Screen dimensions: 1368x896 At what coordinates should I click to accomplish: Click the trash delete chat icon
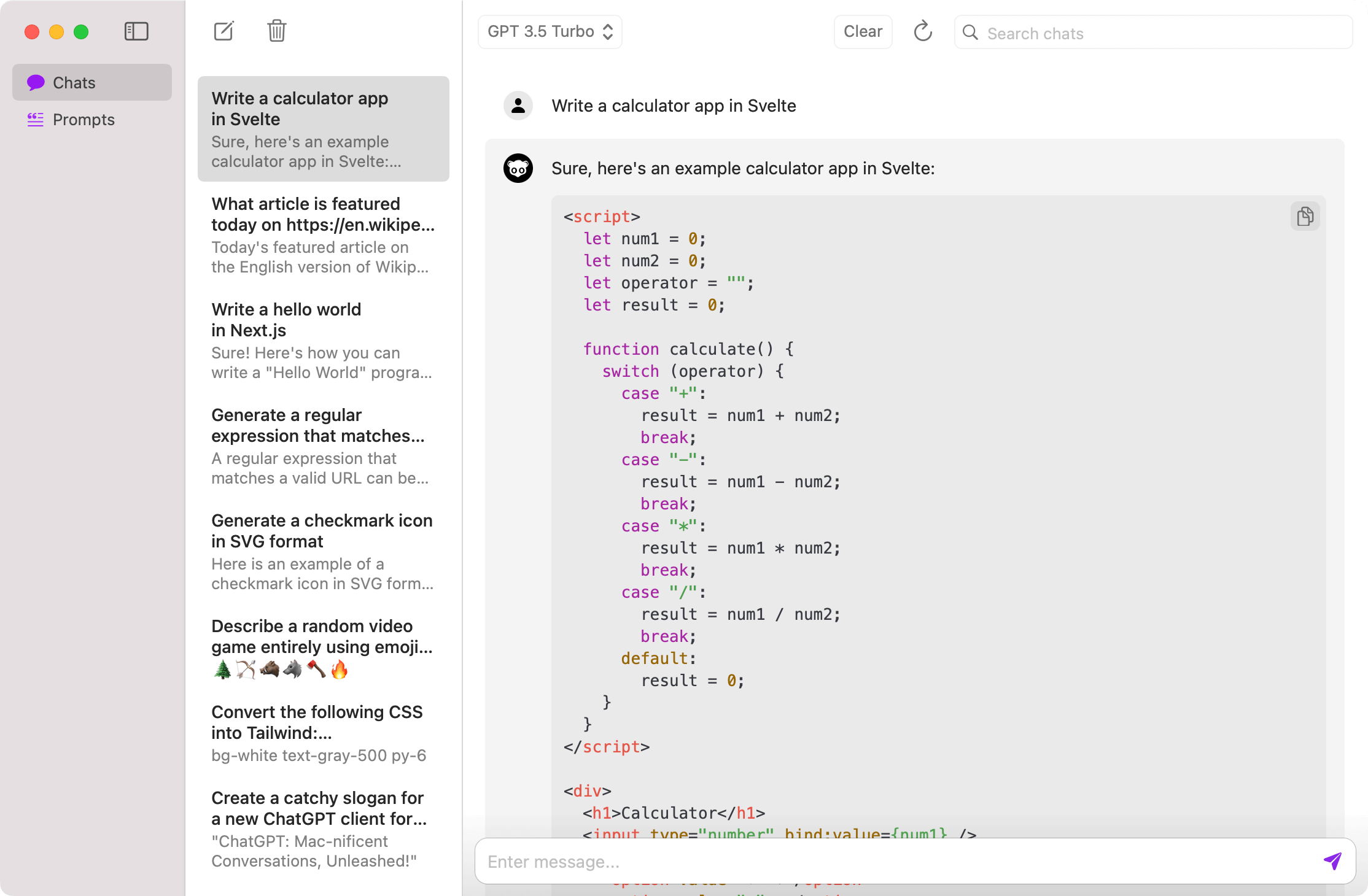click(x=277, y=31)
